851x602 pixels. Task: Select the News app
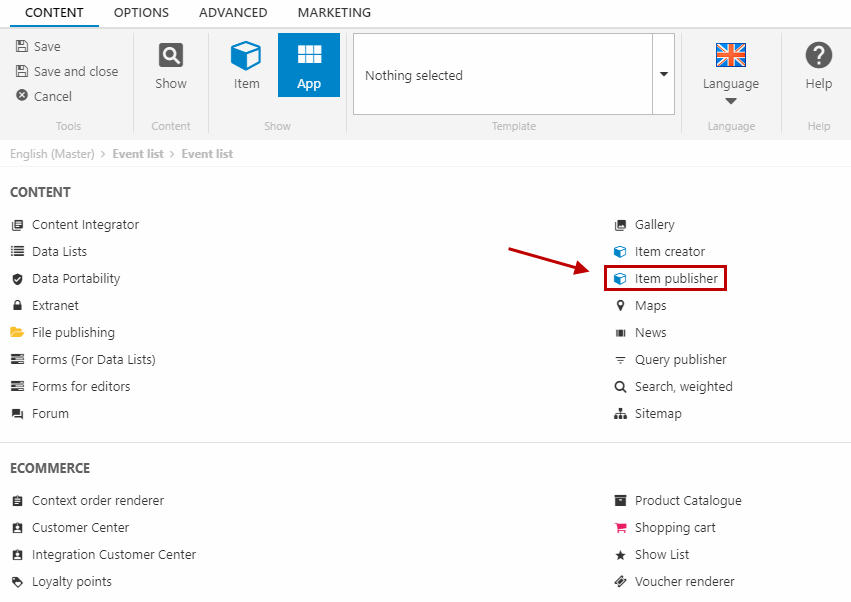click(640, 332)
